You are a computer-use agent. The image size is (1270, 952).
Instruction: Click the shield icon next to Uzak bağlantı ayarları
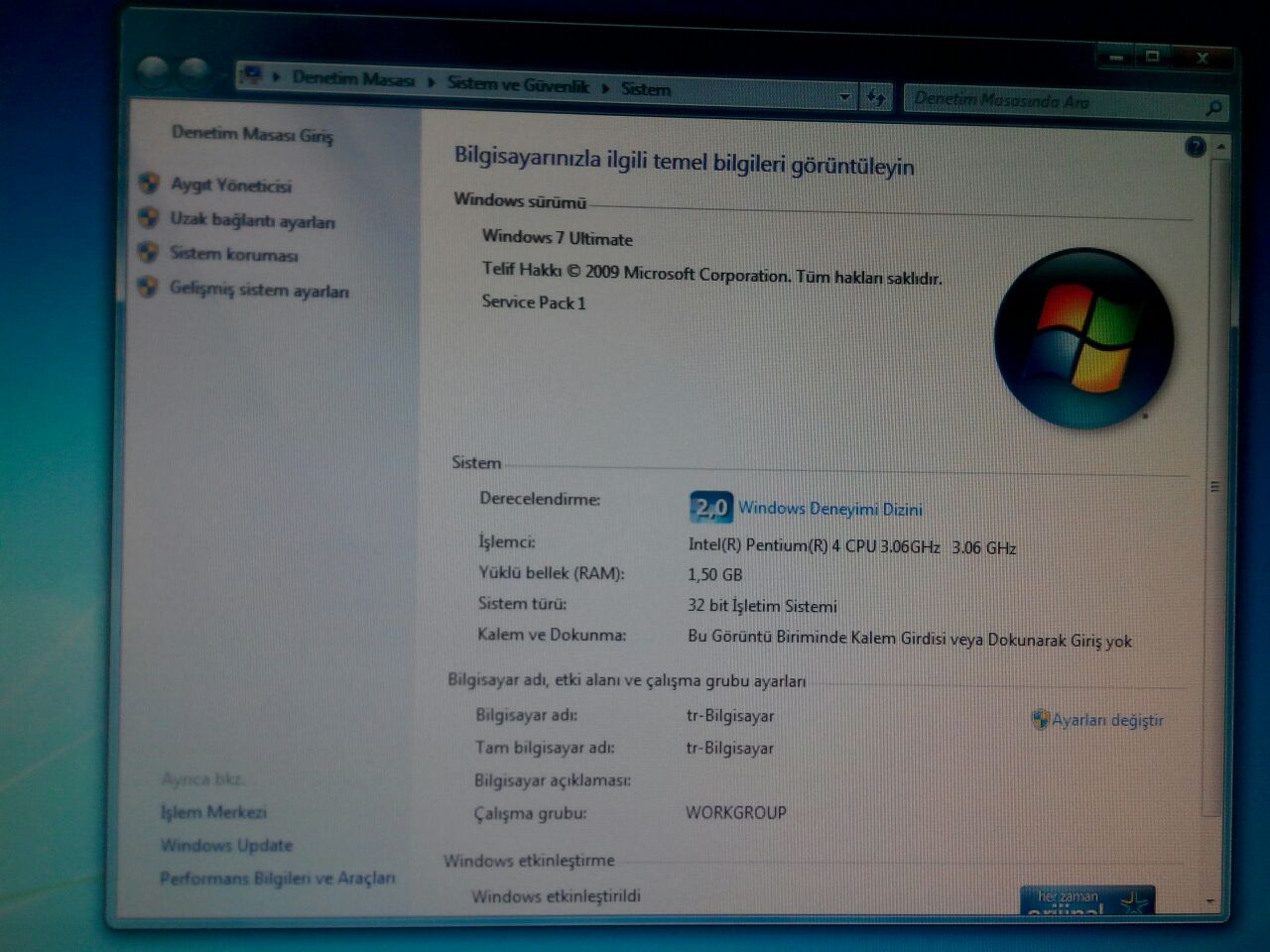tap(149, 217)
